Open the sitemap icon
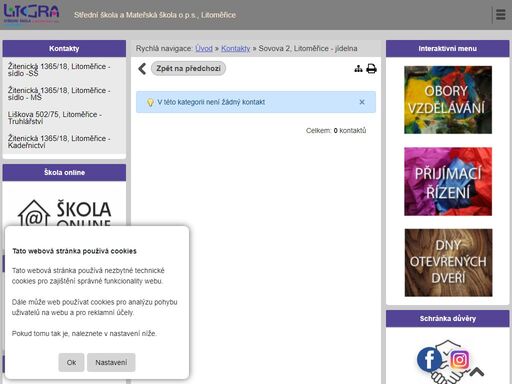This screenshot has height=384, width=512. pyautogui.click(x=358, y=69)
